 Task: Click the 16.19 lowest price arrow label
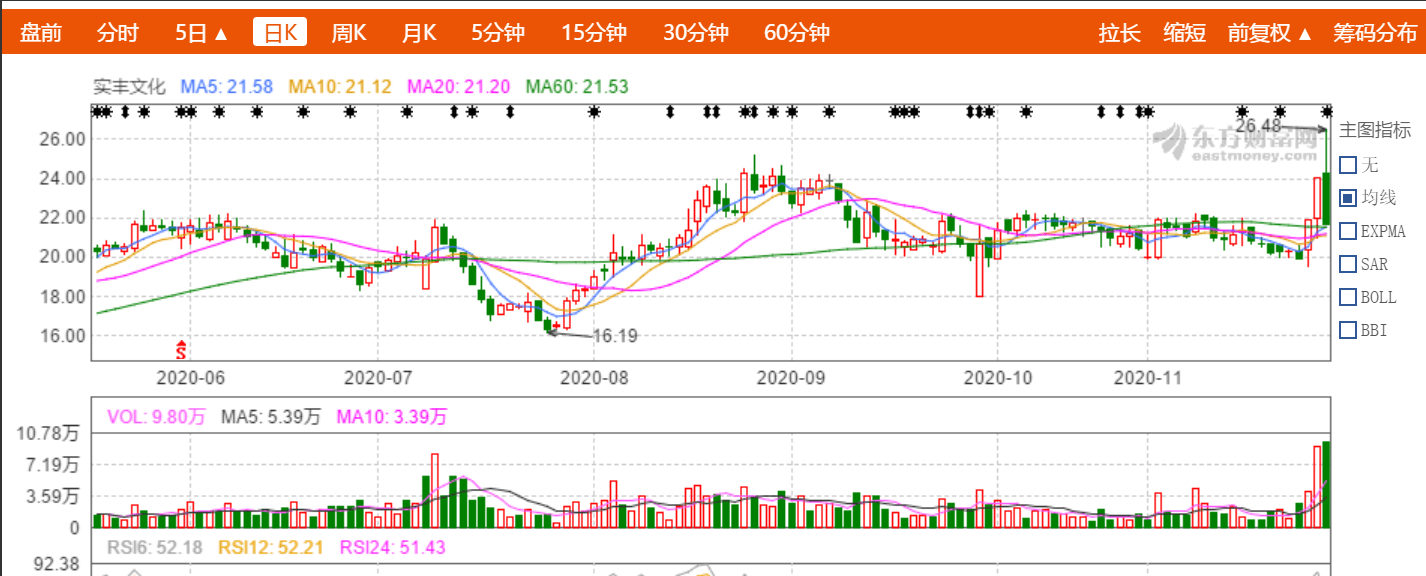point(614,336)
